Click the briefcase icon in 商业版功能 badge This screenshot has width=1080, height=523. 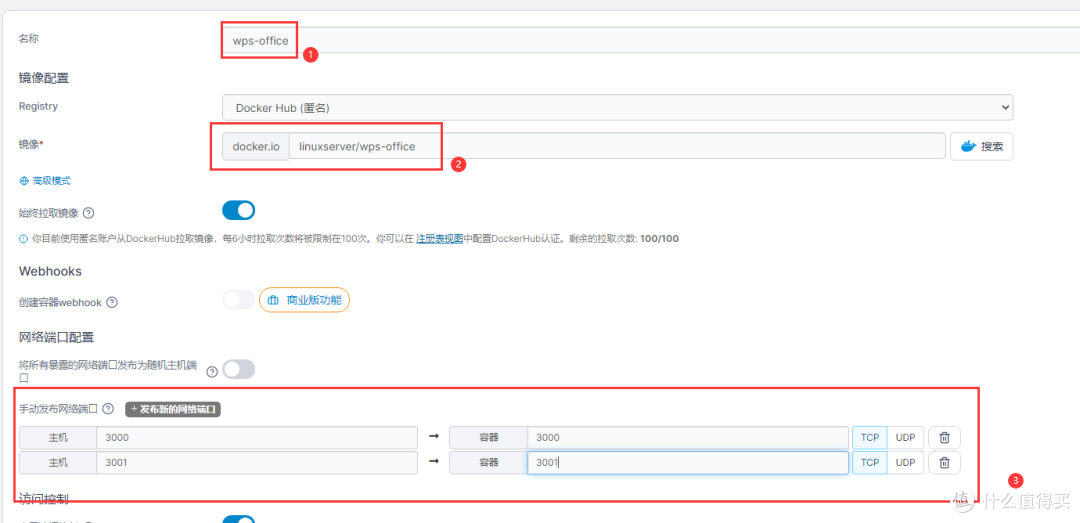click(273, 300)
